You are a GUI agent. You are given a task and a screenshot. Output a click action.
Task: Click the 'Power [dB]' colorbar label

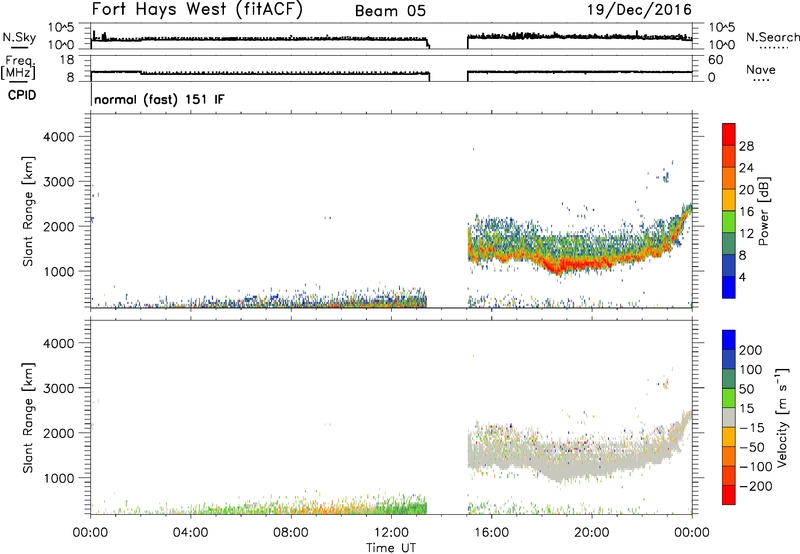point(763,211)
